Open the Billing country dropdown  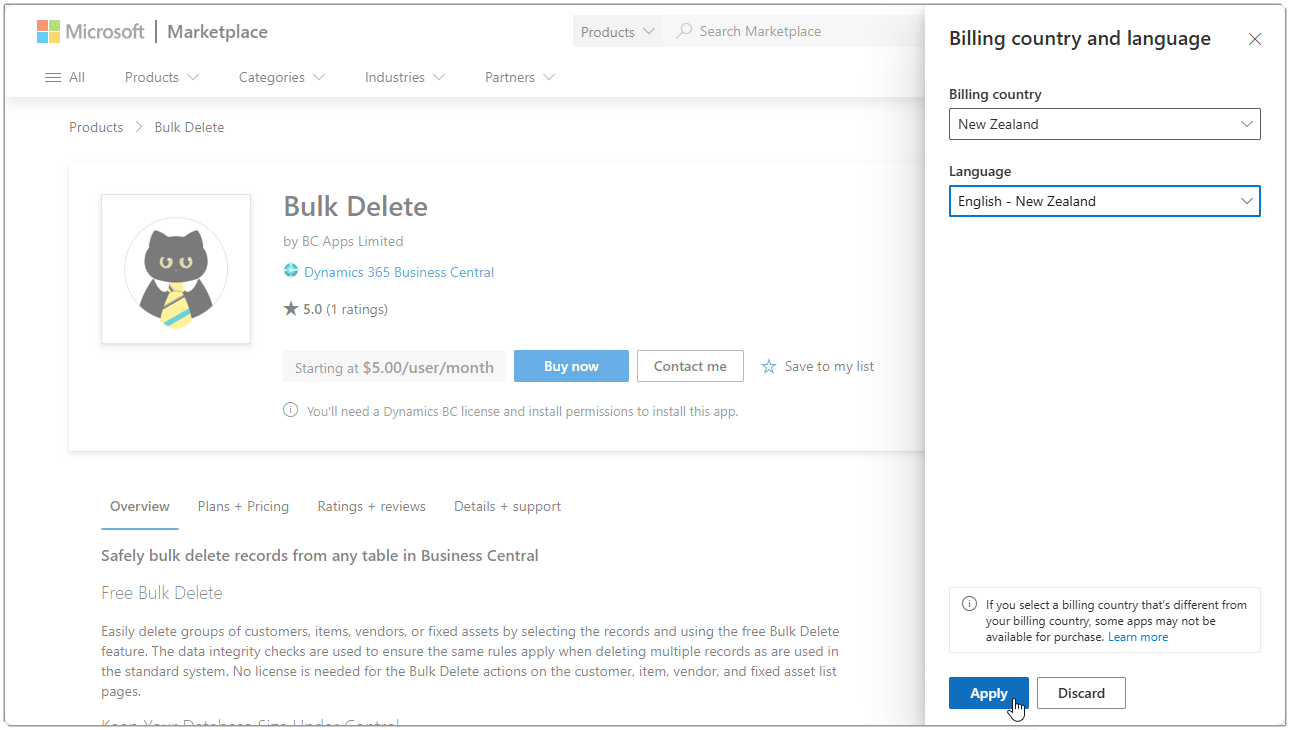coord(1103,124)
